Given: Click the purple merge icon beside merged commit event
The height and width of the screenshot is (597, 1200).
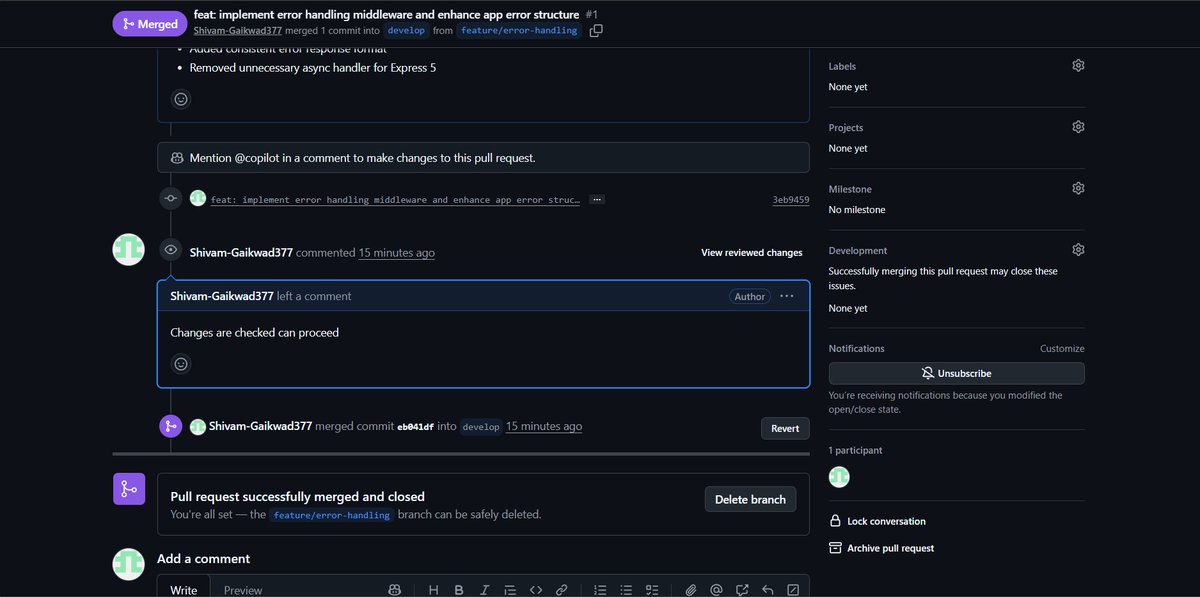Looking at the screenshot, I should (171, 426).
